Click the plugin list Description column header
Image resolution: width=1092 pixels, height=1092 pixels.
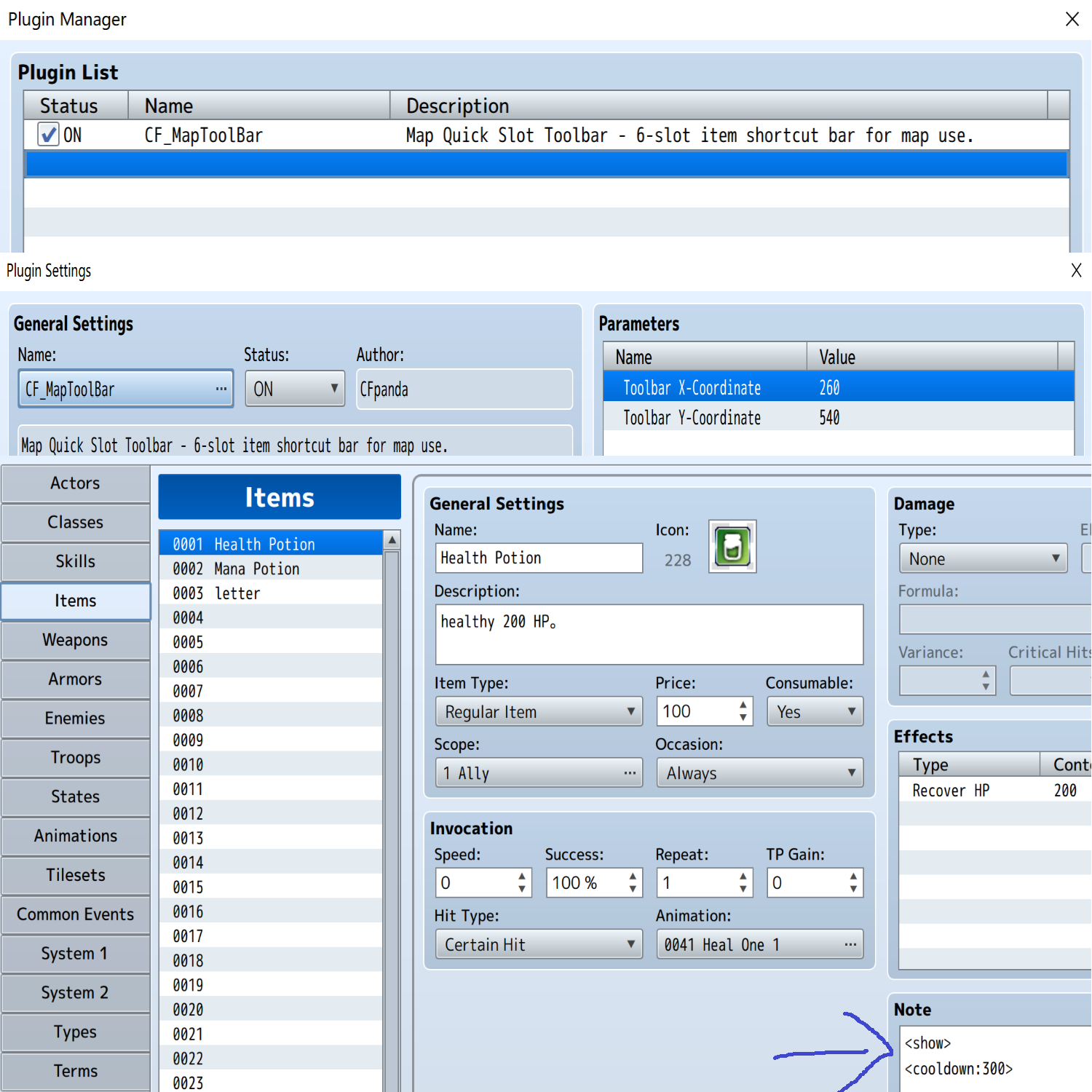point(719,106)
